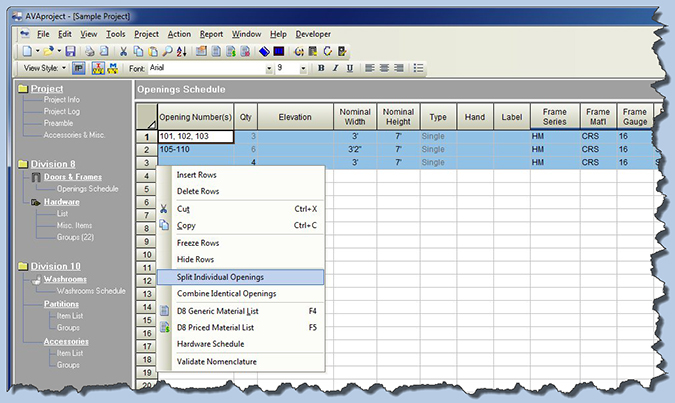
Task: Open the font size dropdown
Action: [x=303, y=68]
